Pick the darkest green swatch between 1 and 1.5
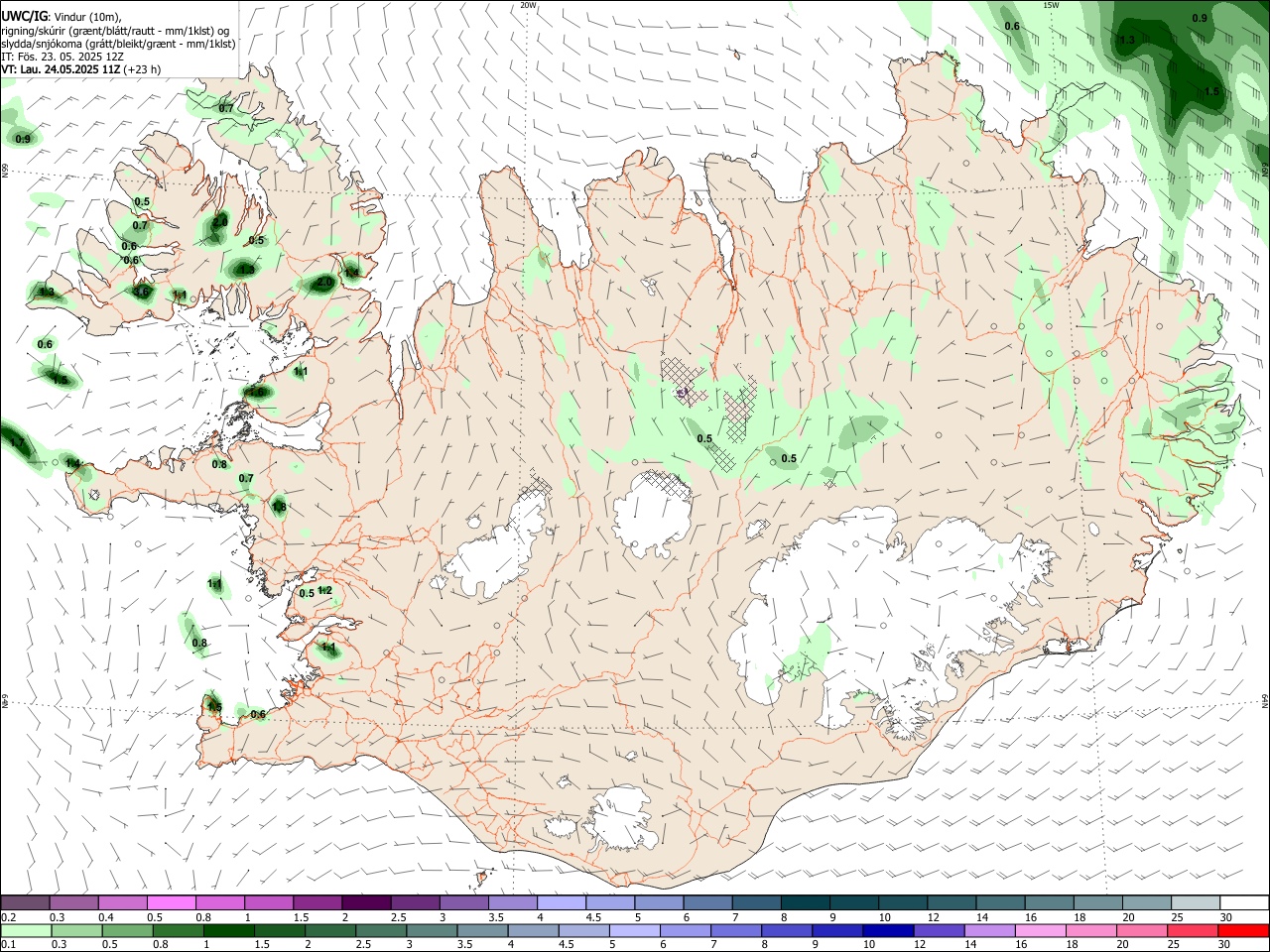The height and width of the screenshot is (952, 1270). coord(229,930)
